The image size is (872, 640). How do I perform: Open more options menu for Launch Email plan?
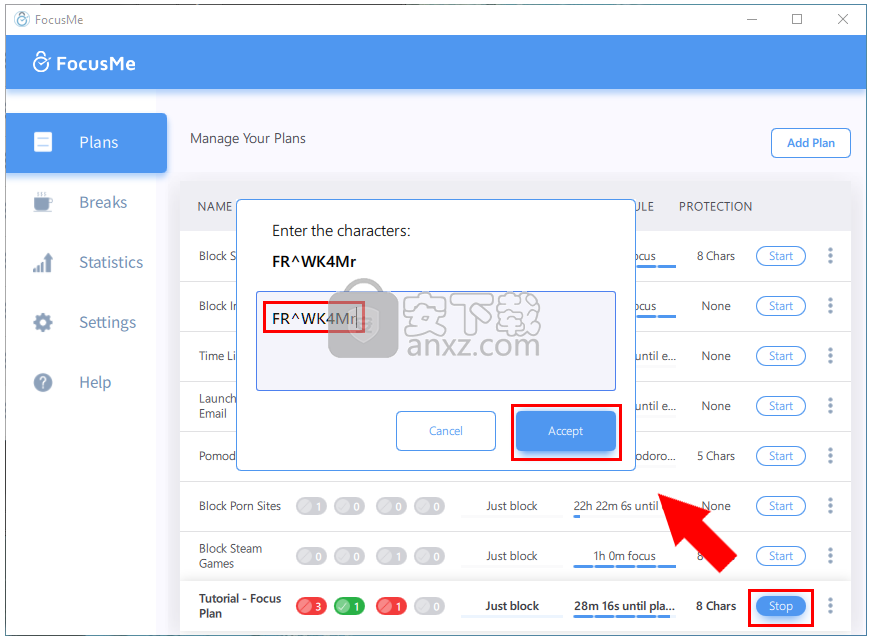pos(830,405)
